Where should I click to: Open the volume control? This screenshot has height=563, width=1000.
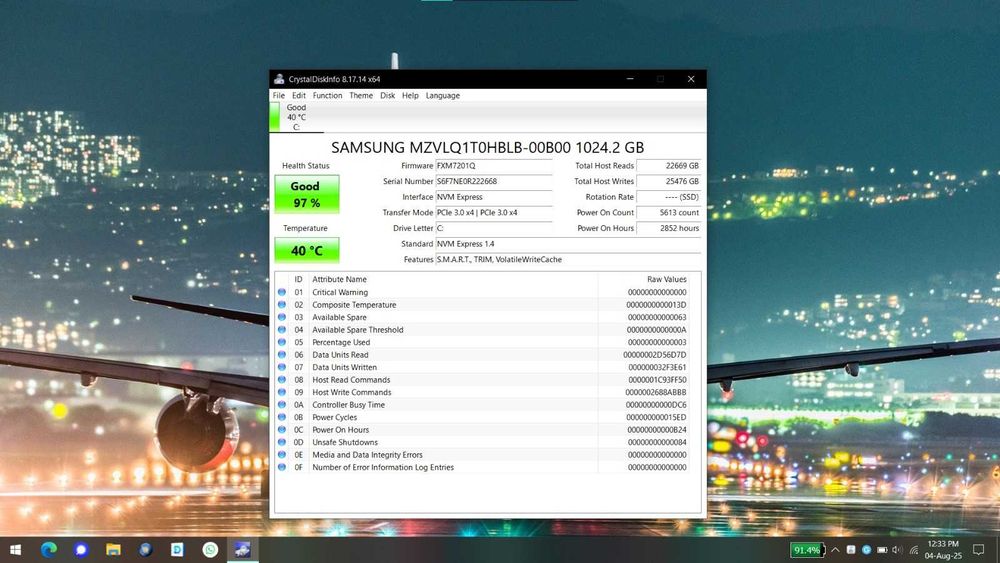click(898, 550)
